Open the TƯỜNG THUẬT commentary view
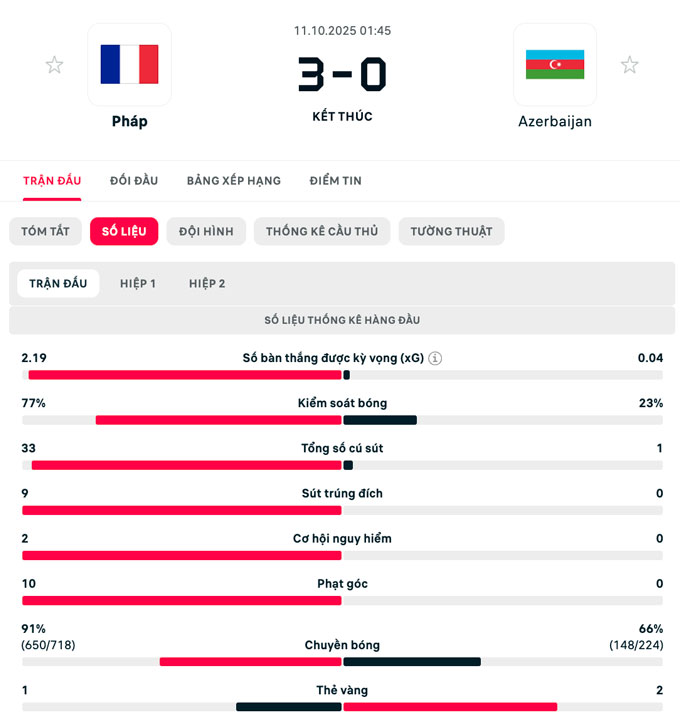 coord(451,231)
